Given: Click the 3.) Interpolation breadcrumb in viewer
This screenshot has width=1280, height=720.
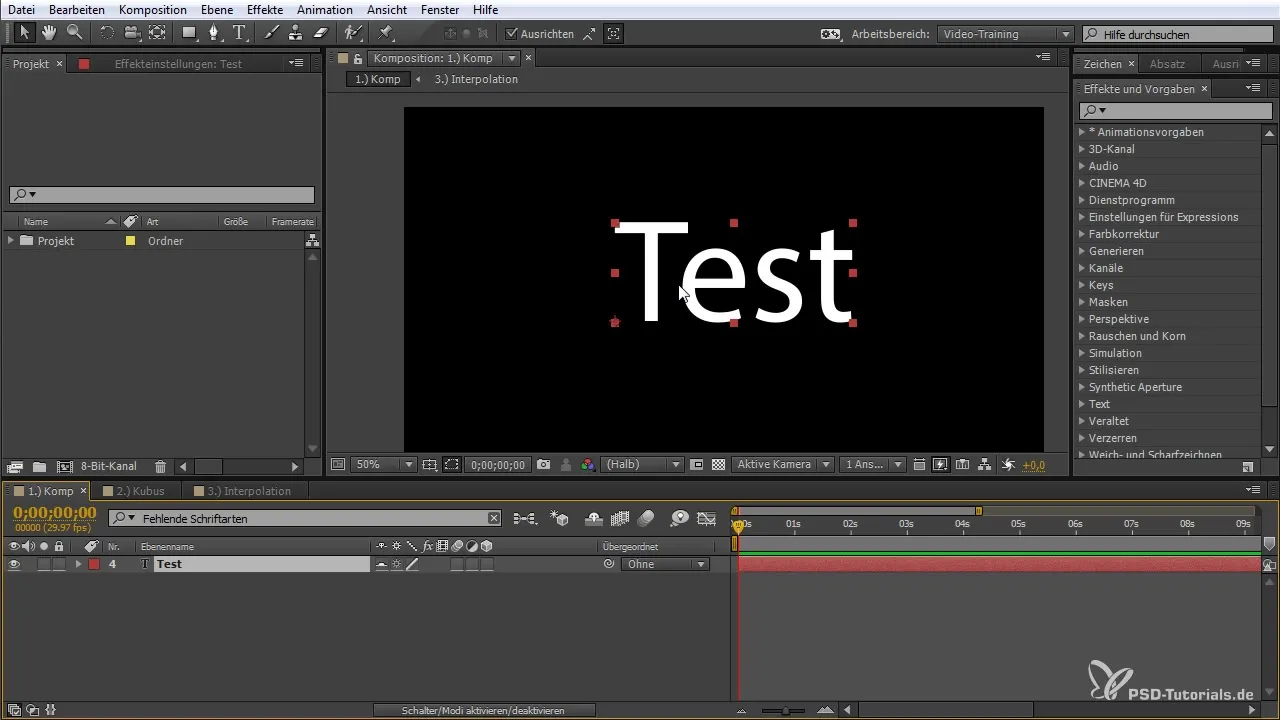Looking at the screenshot, I should point(476,79).
